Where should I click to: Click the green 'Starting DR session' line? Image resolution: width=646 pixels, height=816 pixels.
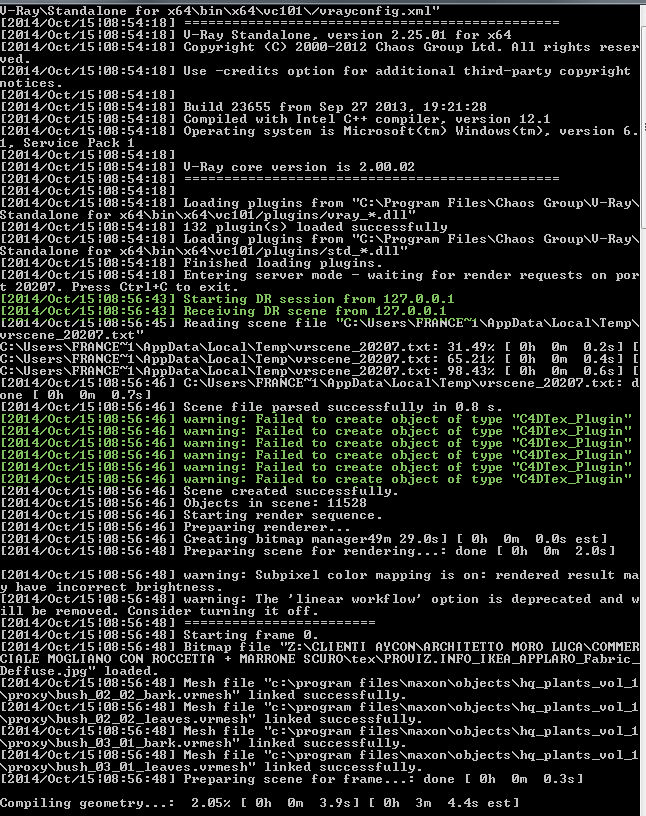(x=227, y=299)
